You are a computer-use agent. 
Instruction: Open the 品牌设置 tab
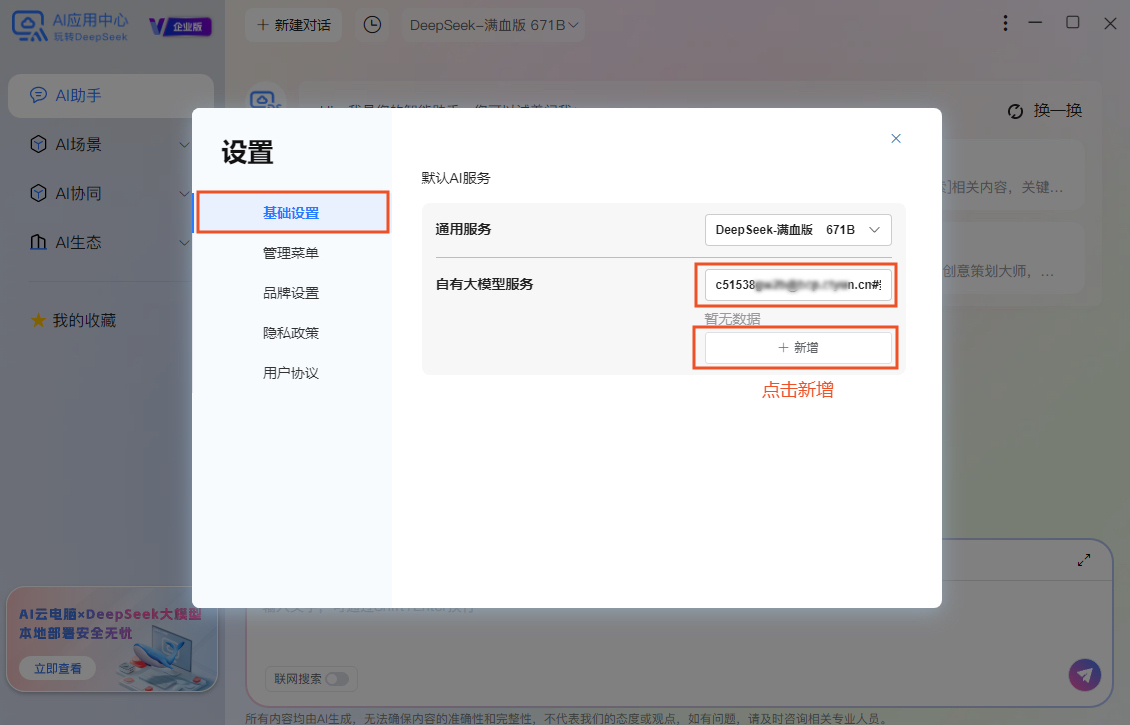[292, 293]
